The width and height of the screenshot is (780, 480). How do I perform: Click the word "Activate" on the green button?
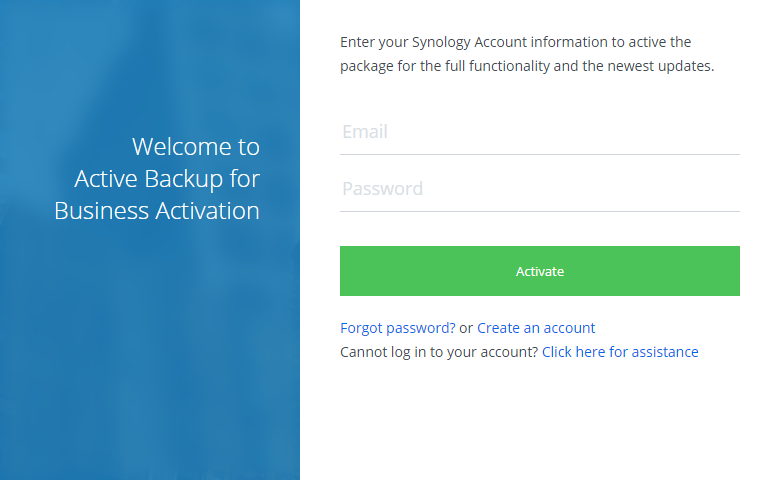[540, 271]
